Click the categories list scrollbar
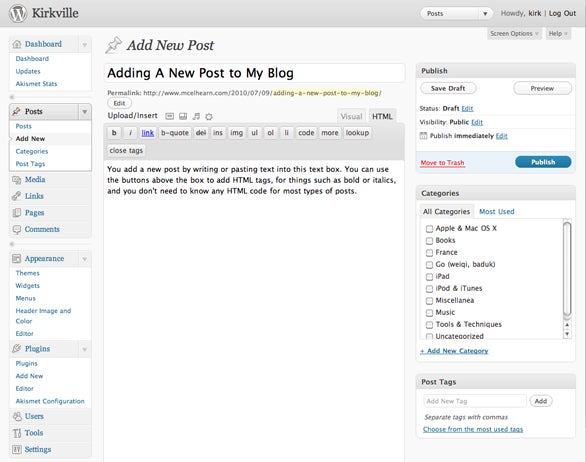Viewport: 586px width, 462px height. [x=567, y=269]
